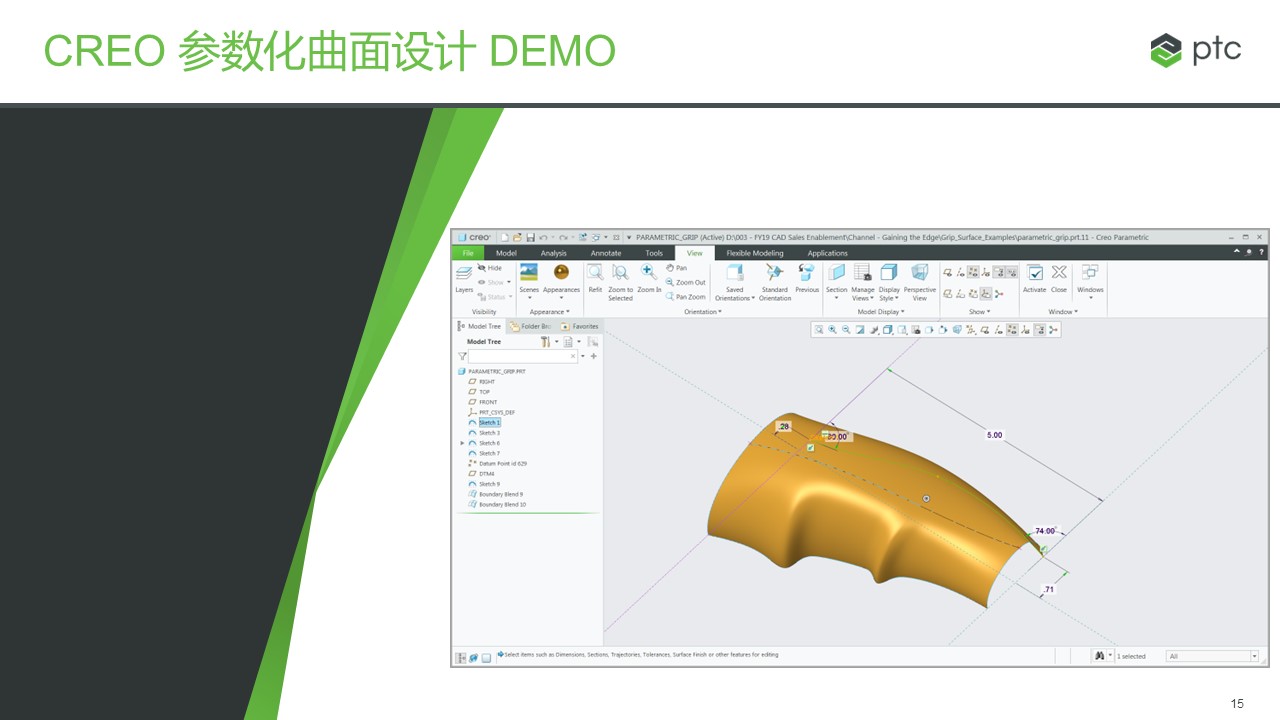Click the Model Tree settings hammer icon
Image resolution: width=1280 pixels, height=720 pixels.
coord(545,341)
